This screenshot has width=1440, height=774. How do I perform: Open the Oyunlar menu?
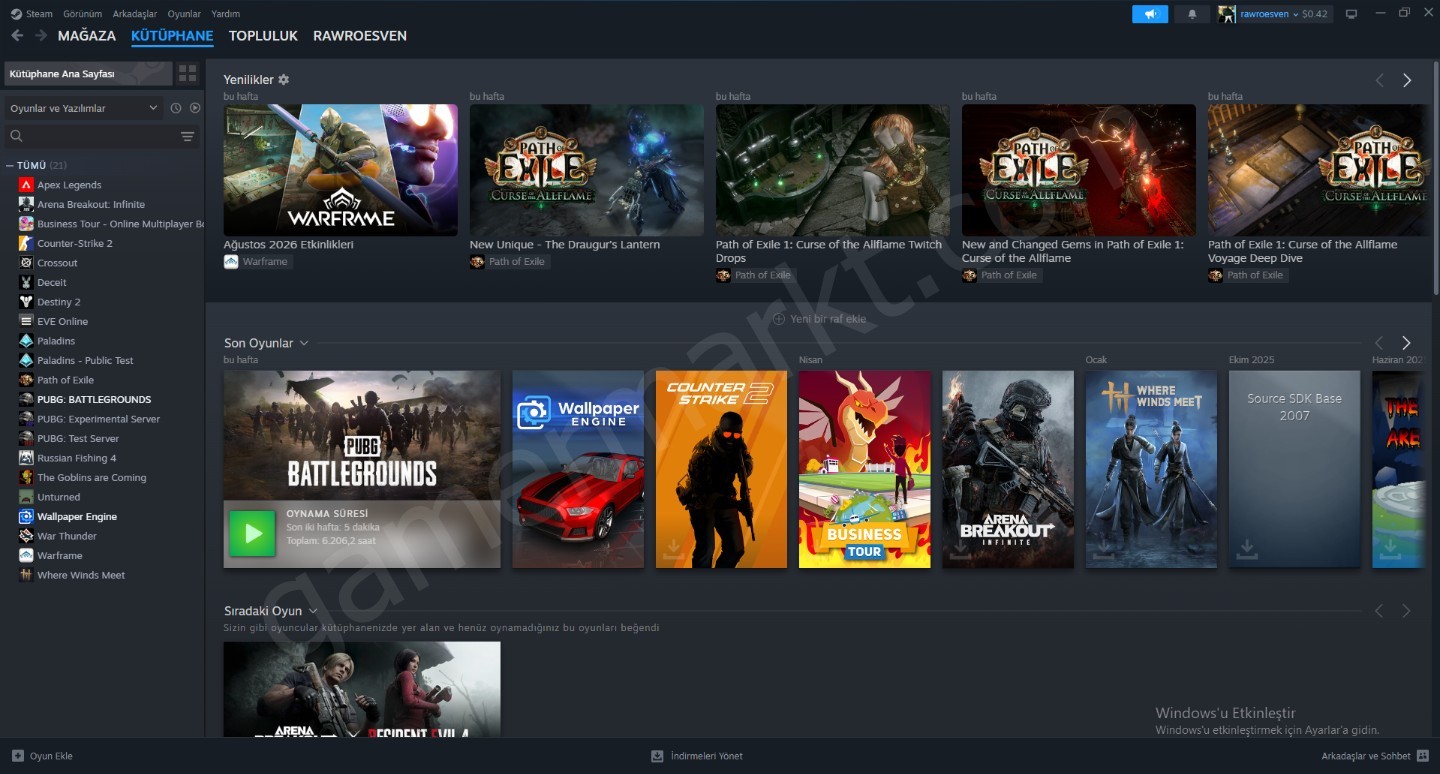184,14
